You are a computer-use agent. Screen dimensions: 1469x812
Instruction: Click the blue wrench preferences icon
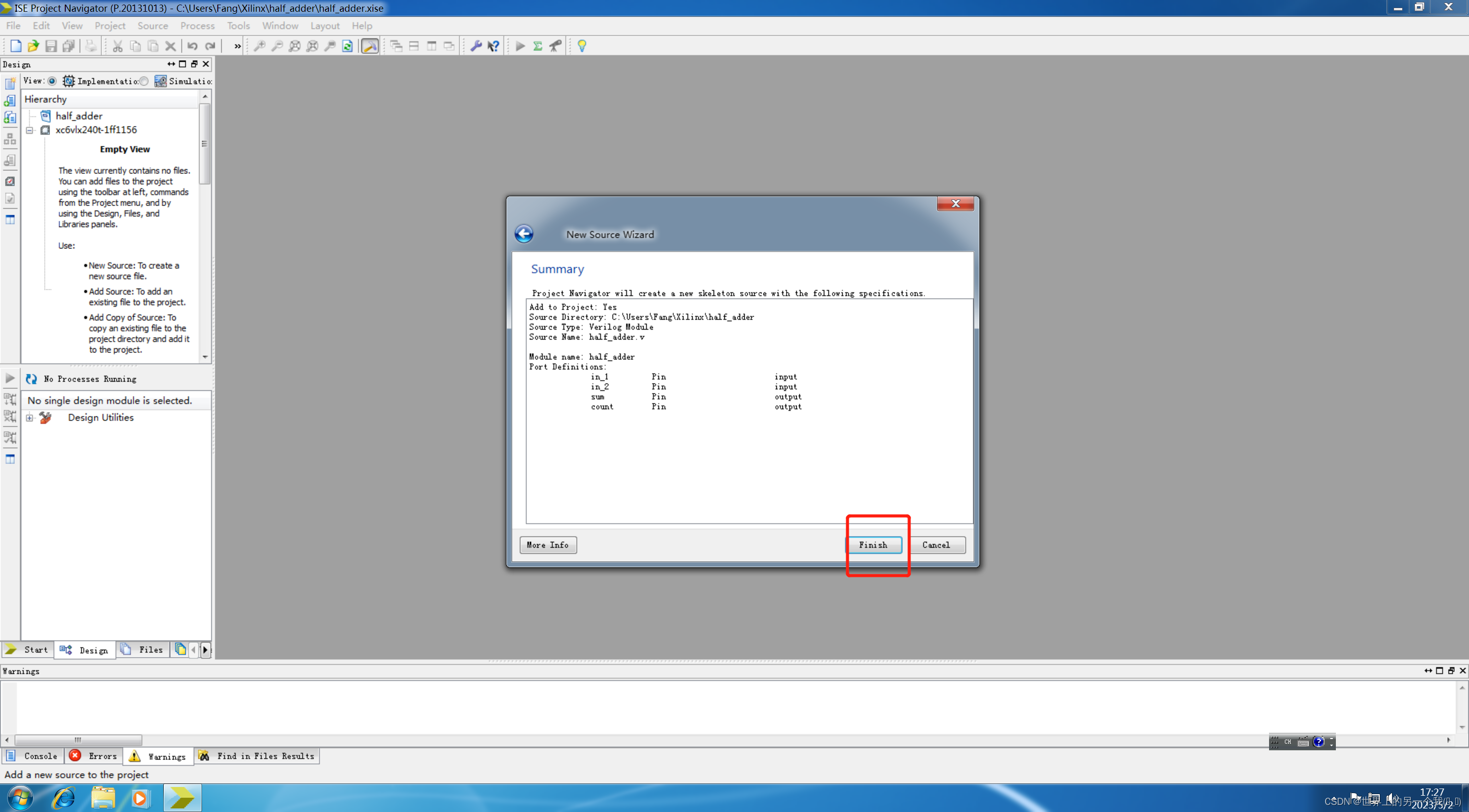tap(475, 46)
